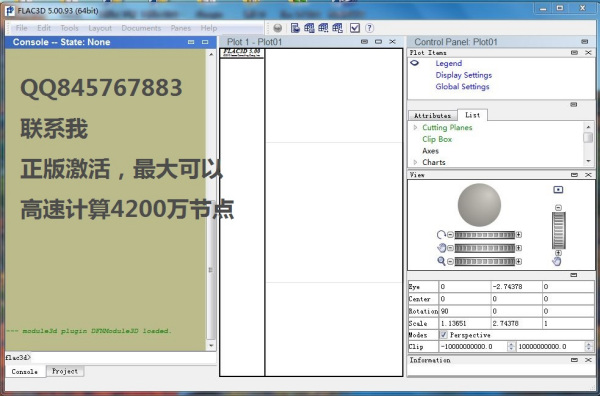Click the grey sphere execute/stop toolbar icon

[278, 28]
